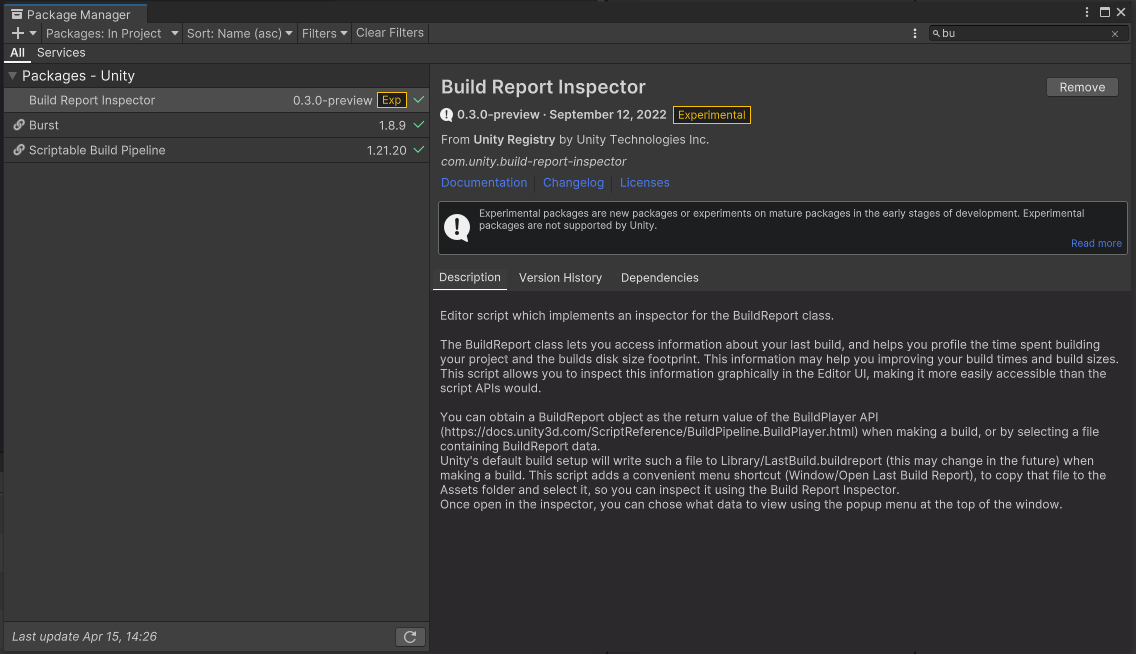The width and height of the screenshot is (1136, 654).
Task: Click the link icon beside Scriptable Build Pipeline
Action: click(x=19, y=150)
